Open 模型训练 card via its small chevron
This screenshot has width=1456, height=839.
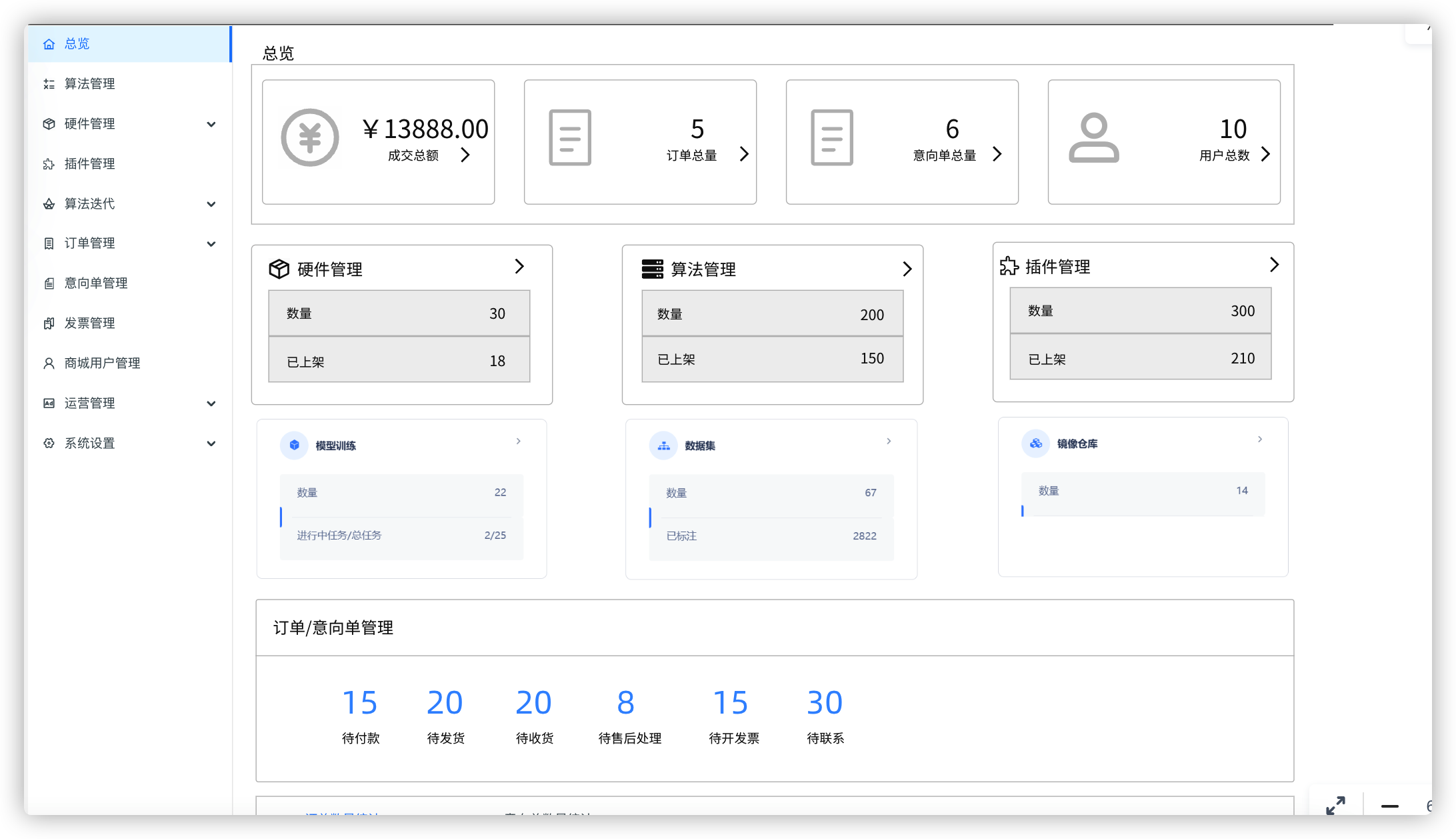(518, 441)
